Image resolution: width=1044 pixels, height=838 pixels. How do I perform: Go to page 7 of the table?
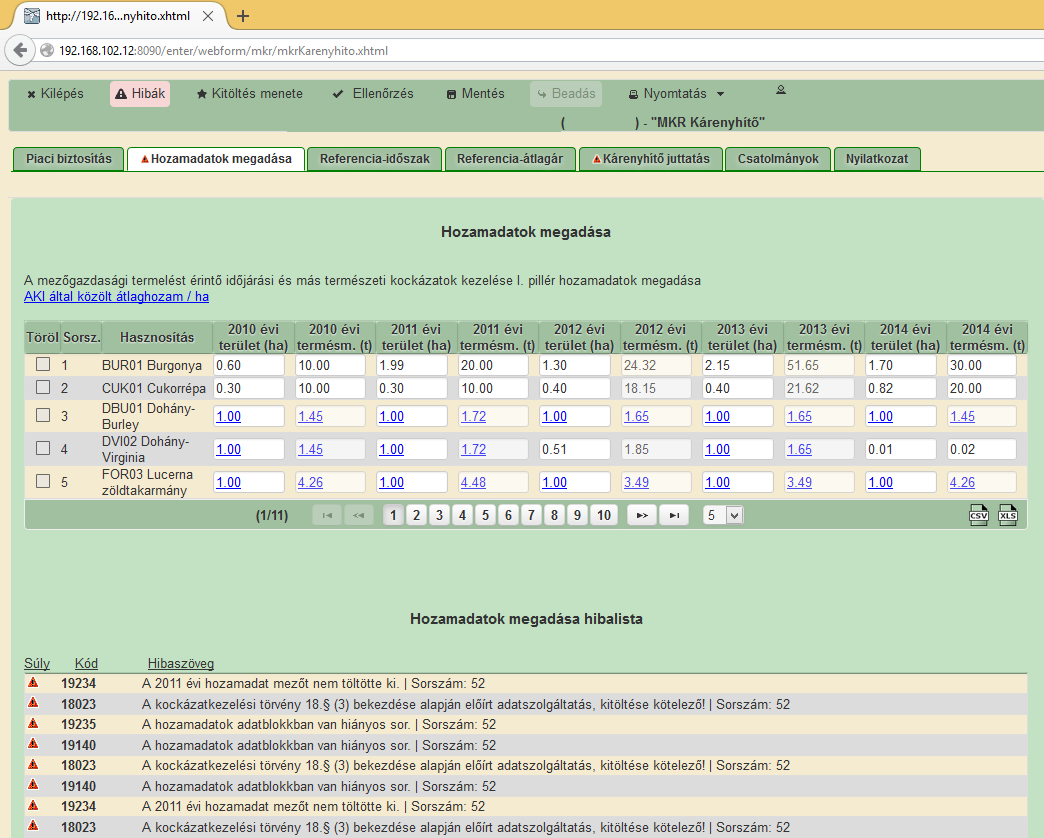[x=531, y=515]
